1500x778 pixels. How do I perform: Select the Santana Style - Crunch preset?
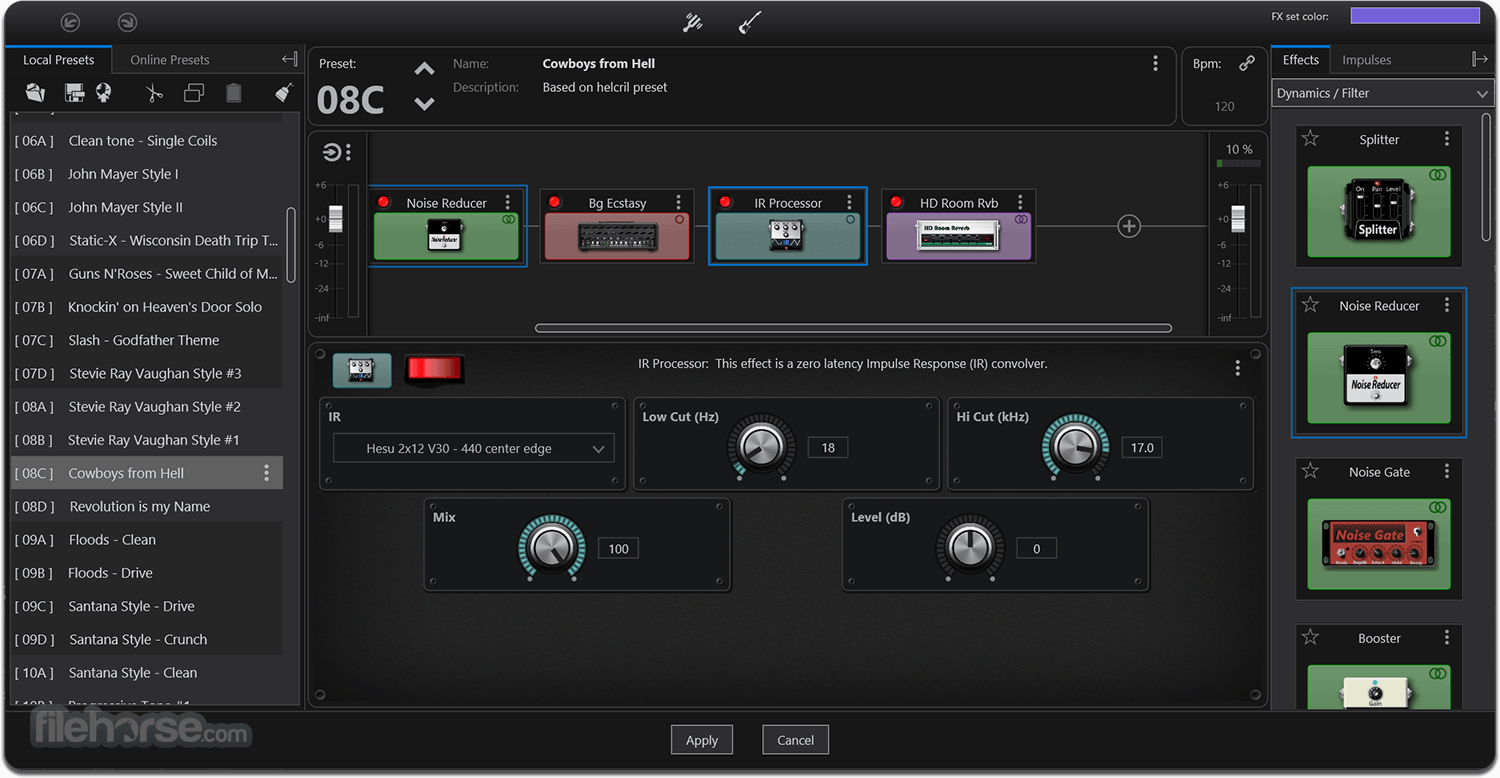147,639
